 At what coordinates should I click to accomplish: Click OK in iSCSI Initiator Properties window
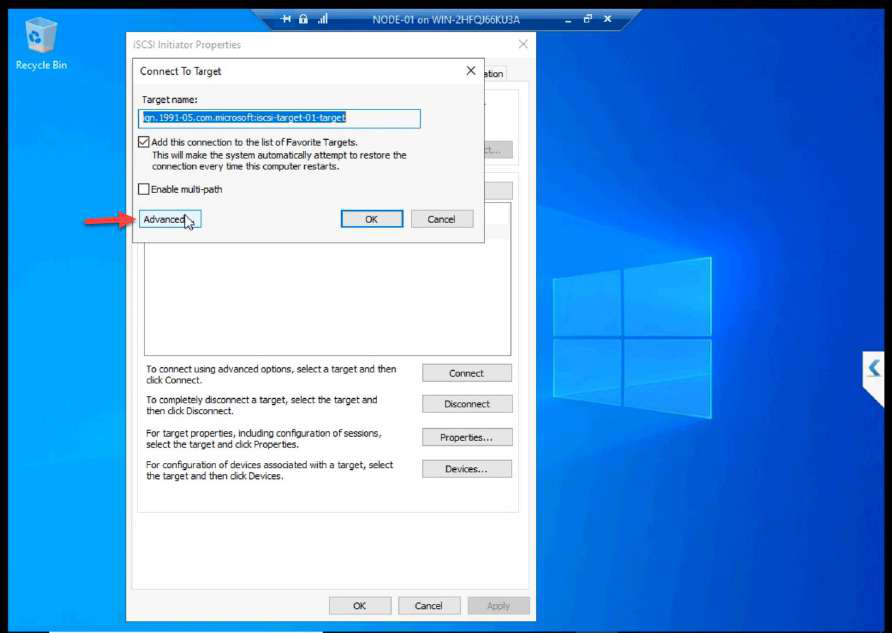click(x=360, y=606)
